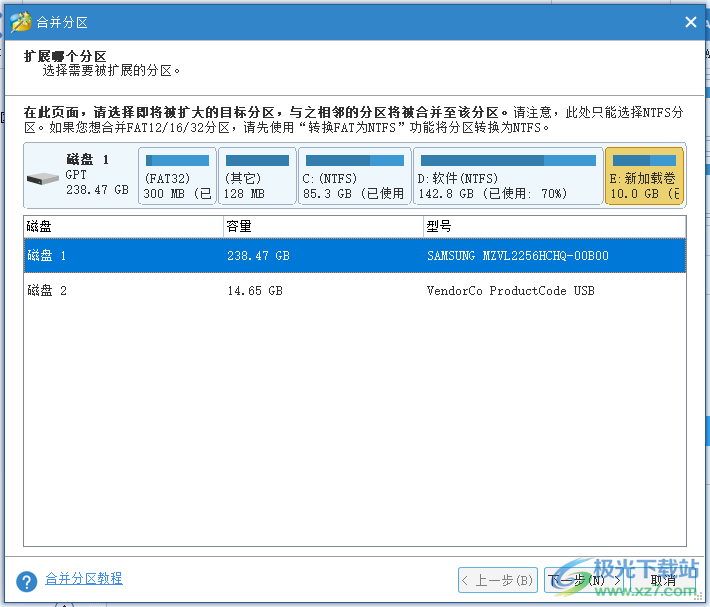Select the FAT32 300 MB partition block

click(177, 176)
